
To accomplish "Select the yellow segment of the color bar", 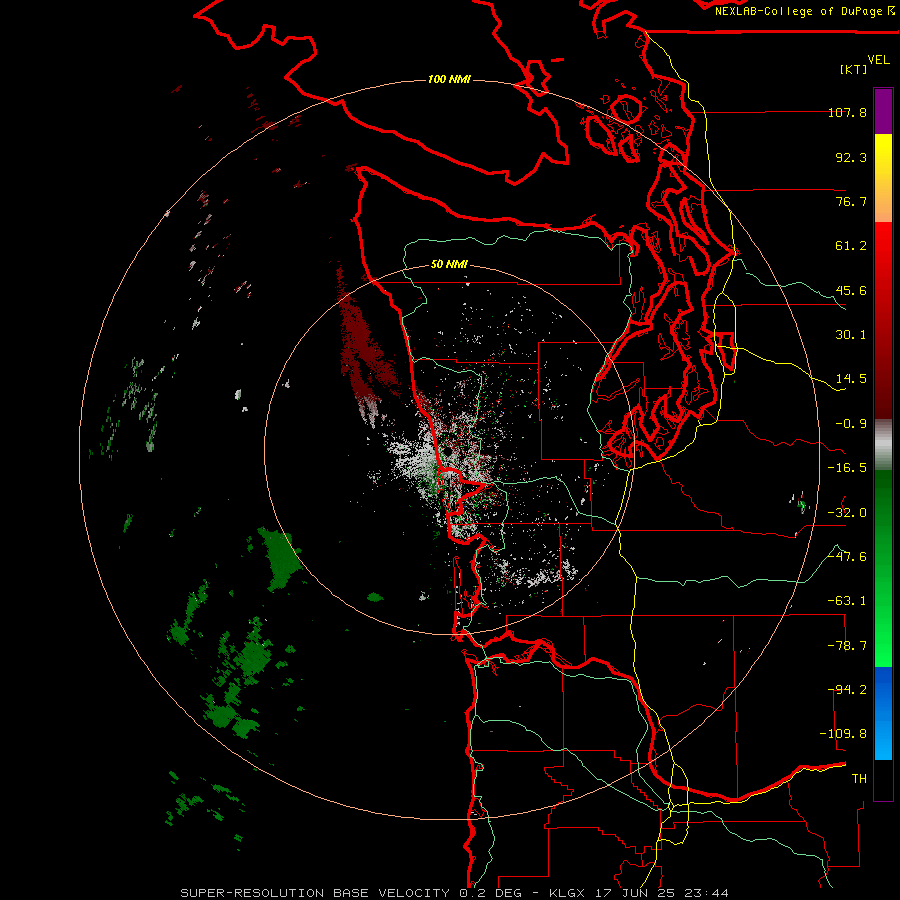I will (x=883, y=178).
